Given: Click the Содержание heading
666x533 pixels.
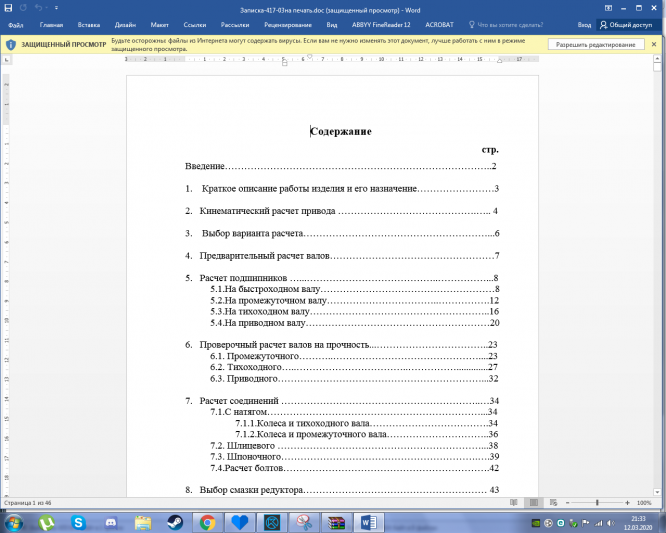Looking at the screenshot, I should click(341, 131).
